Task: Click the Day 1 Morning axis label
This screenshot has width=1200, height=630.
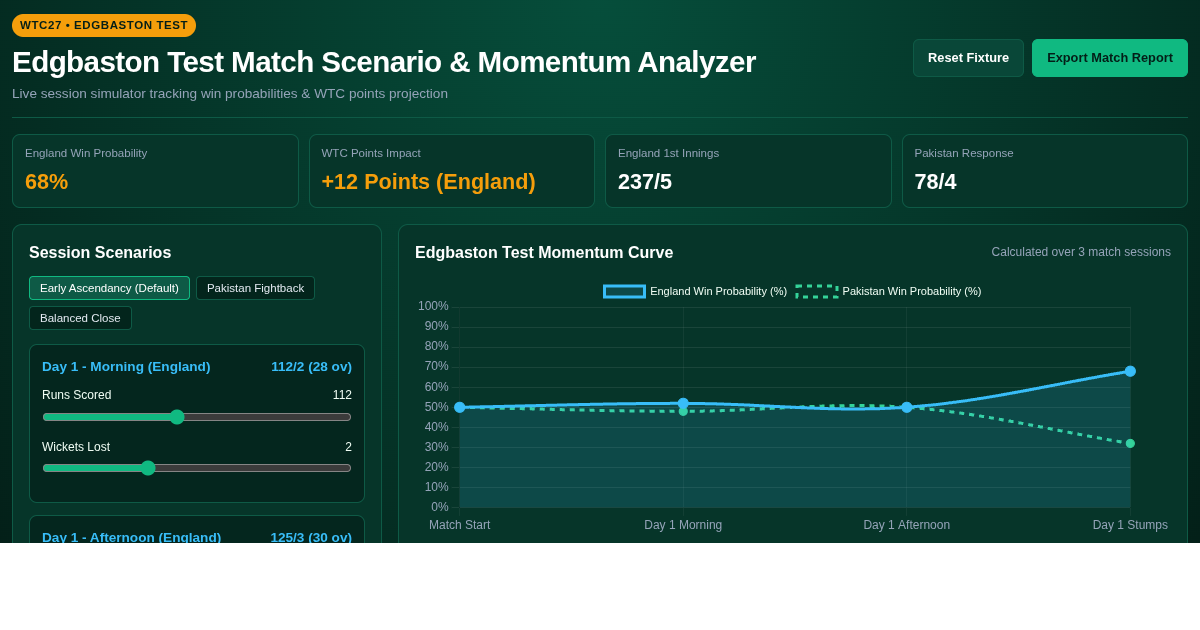Action: point(683,525)
